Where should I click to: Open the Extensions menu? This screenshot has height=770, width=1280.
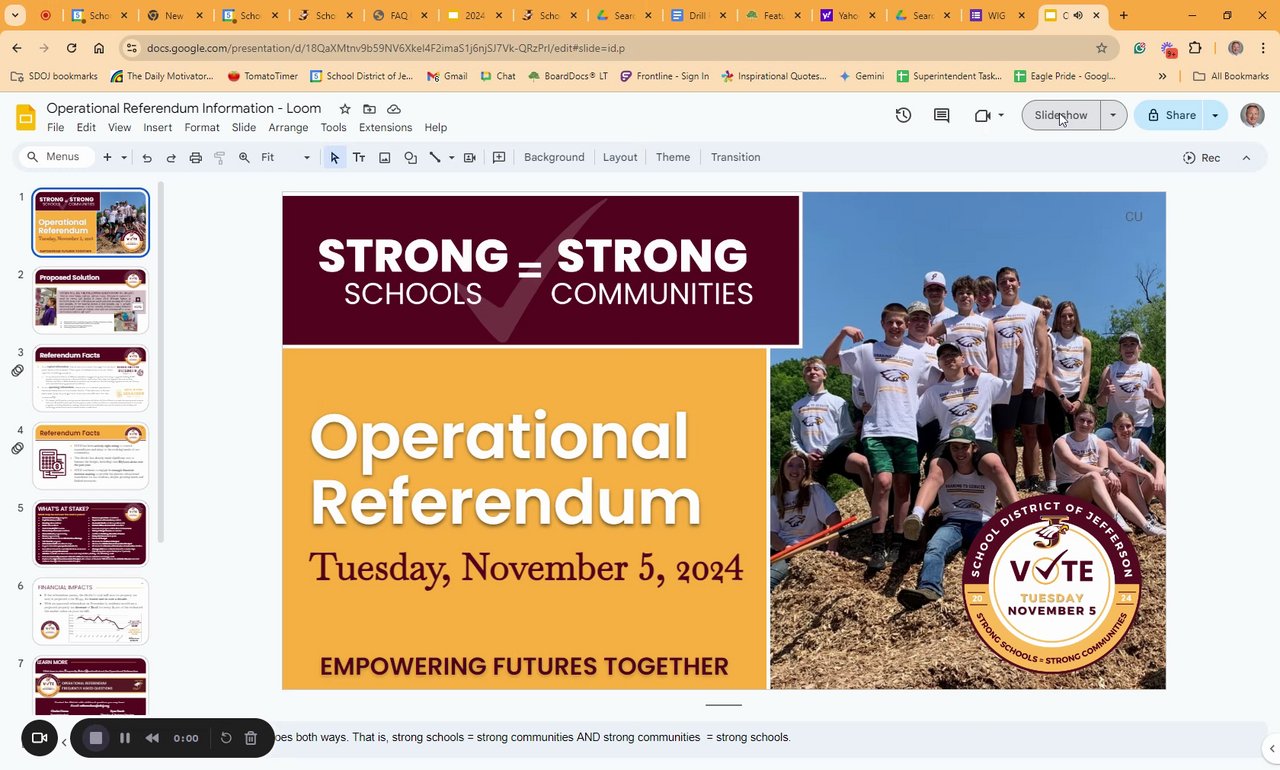[x=385, y=127]
